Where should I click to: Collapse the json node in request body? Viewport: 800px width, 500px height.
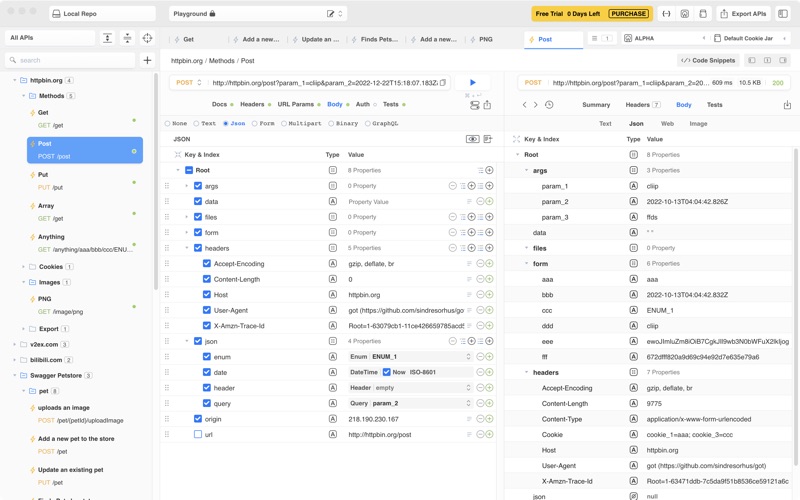(x=187, y=341)
